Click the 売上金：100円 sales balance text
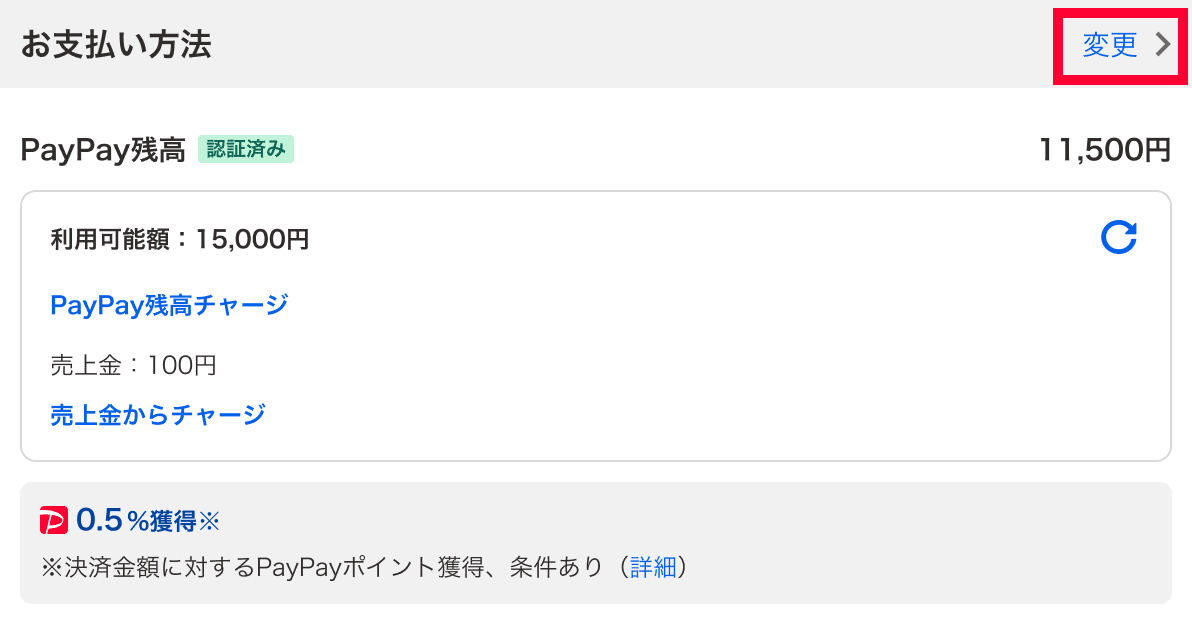Viewport: 1192px width, 644px height. (x=133, y=365)
